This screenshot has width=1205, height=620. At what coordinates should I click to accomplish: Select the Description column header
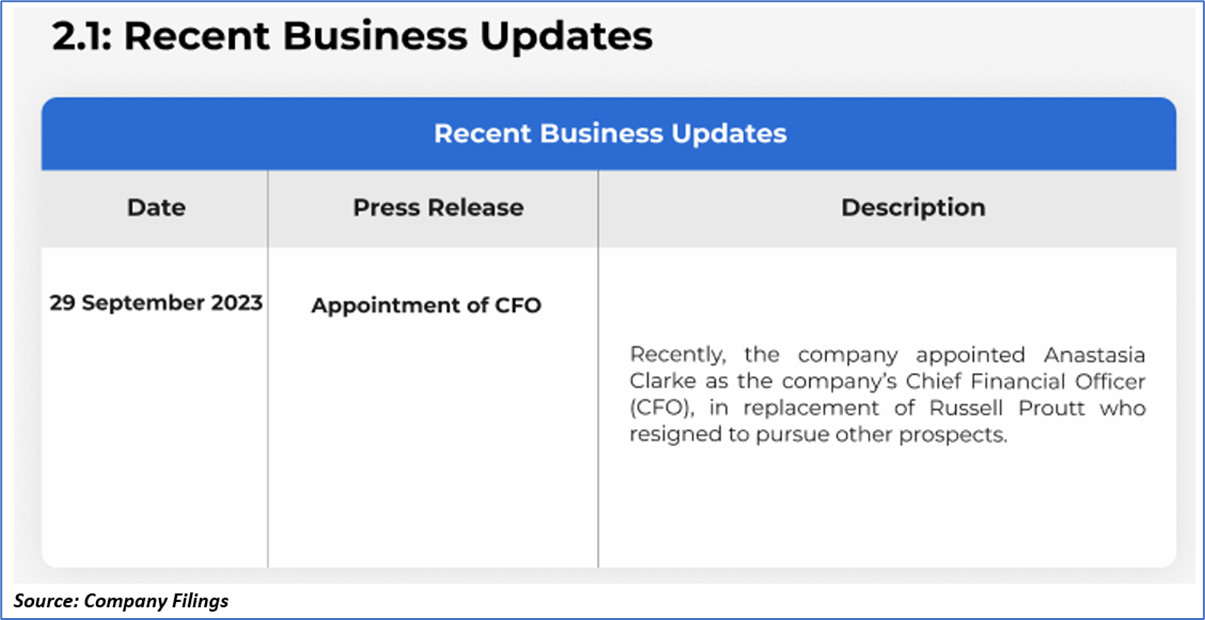[x=912, y=208]
